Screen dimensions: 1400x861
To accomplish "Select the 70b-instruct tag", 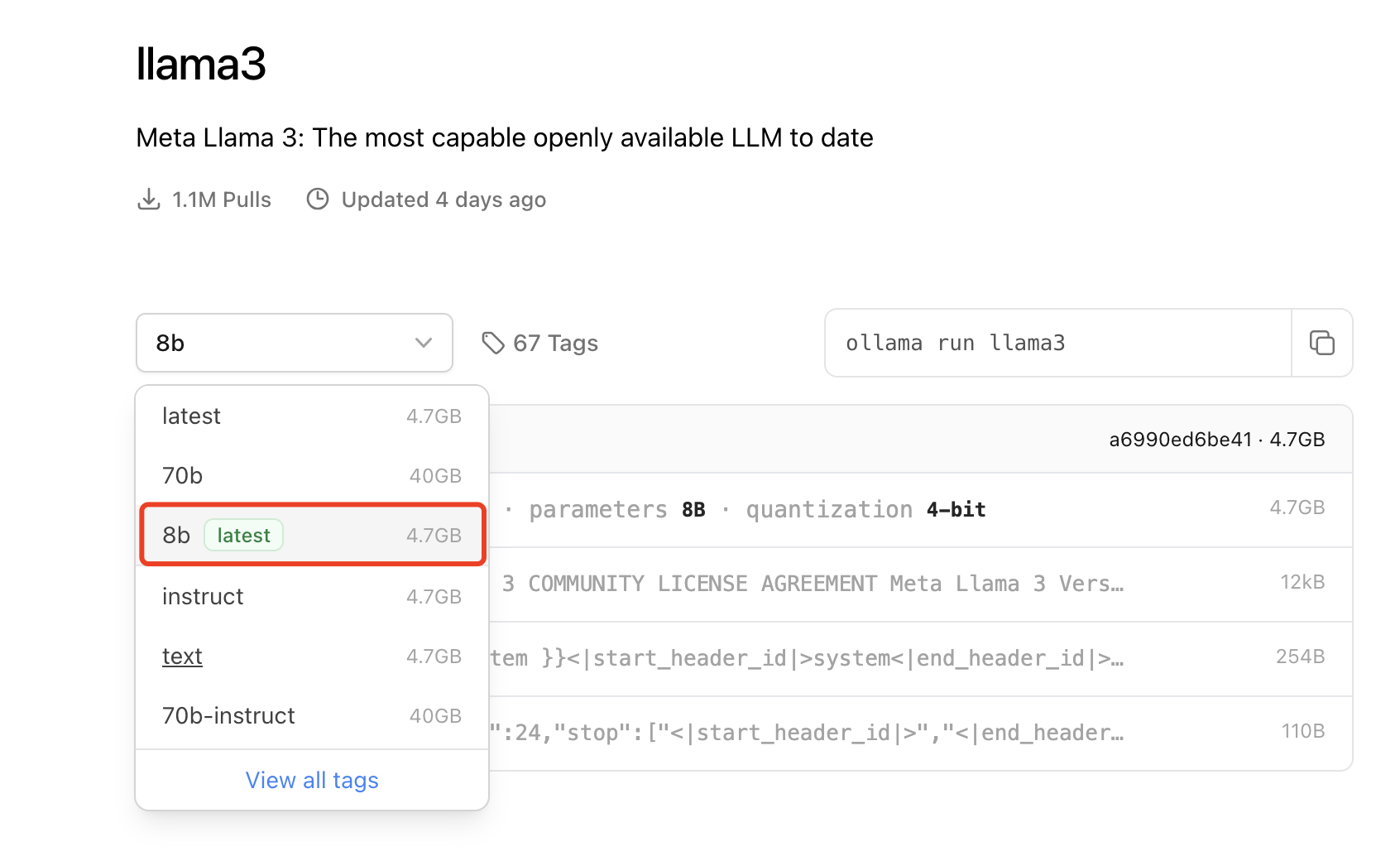I will 312,715.
